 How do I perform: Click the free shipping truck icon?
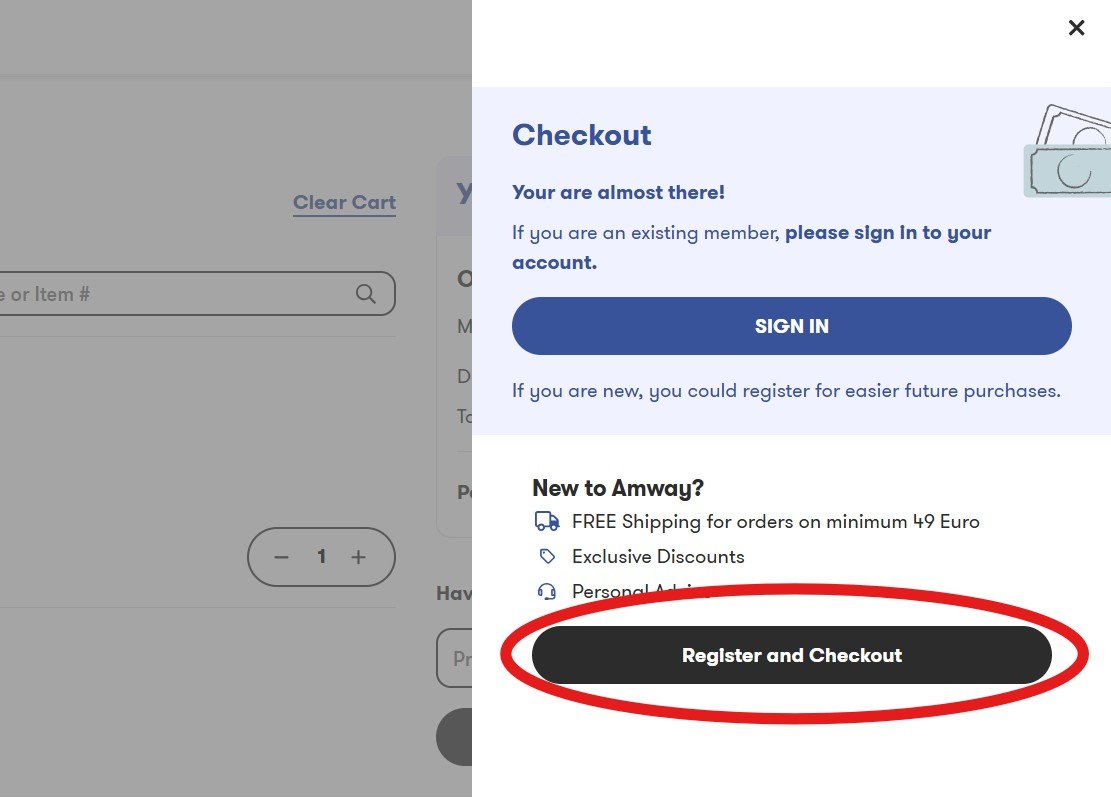(547, 521)
